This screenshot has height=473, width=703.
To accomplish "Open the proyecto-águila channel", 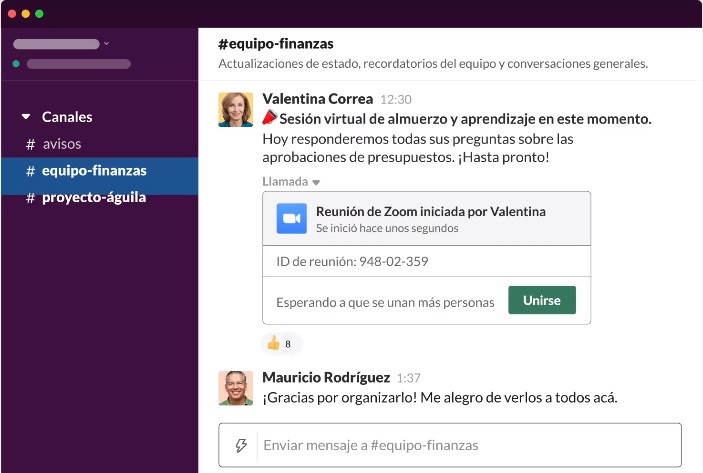I will (x=93, y=197).
